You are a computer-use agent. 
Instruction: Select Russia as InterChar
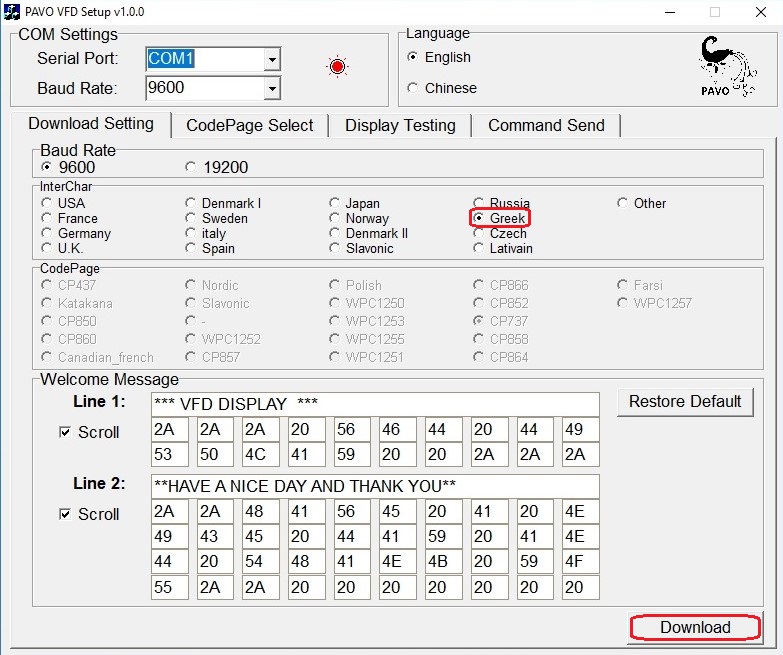[501, 202]
